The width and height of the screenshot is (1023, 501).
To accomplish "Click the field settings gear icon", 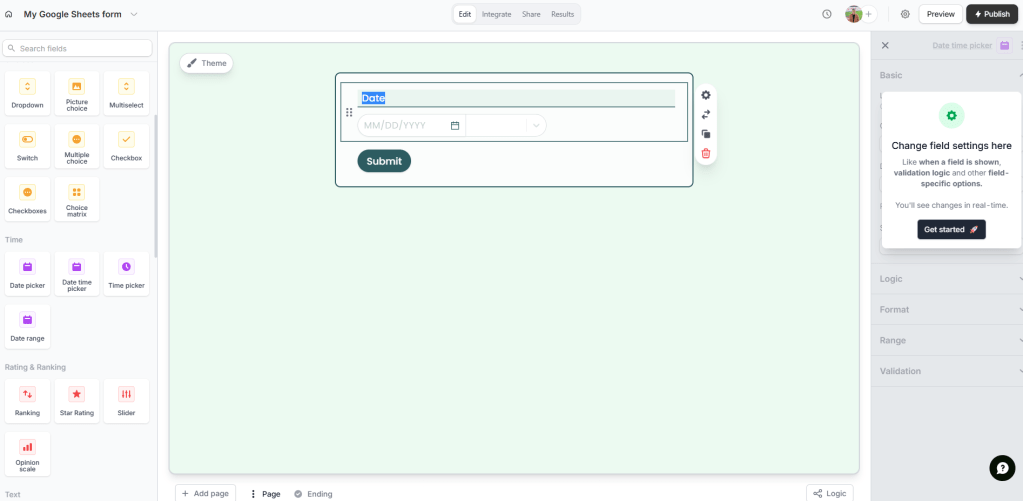I will pyautogui.click(x=706, y=95).
